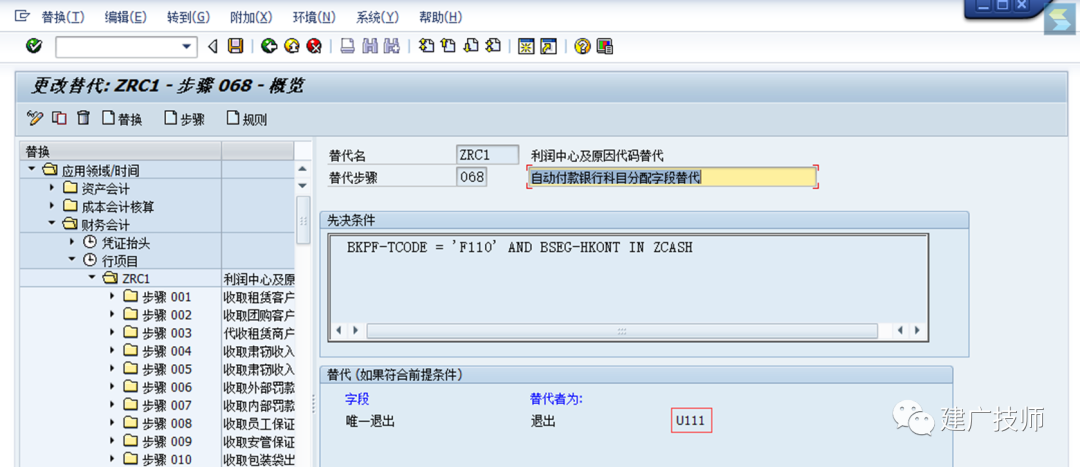Image resolution: width=1080 pixels, height=467 pixels.
Task: Collapse the ZRC1 substitution node
Action: click(x=92, y=278)
